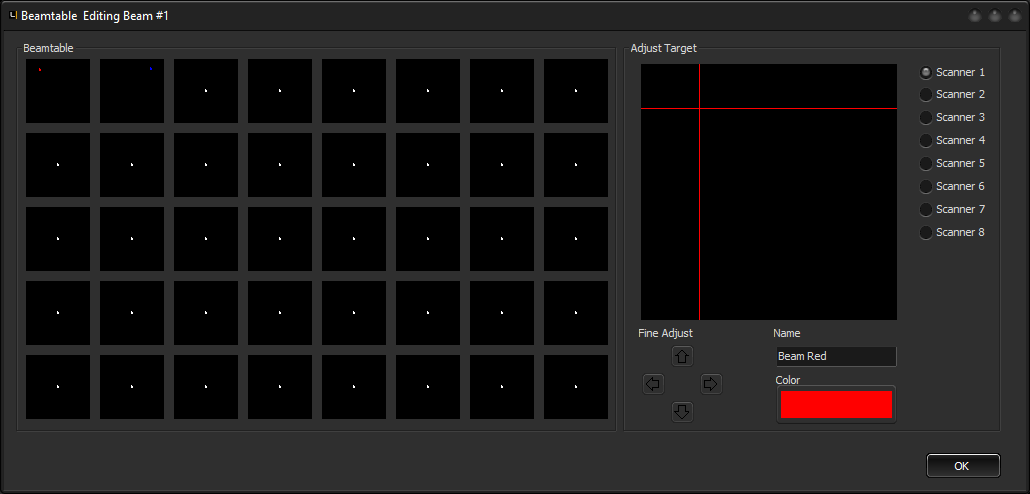Screen dimensions: 1030x494
Task: Activate Scanner 8 radio button
Action: [x=926, y=232]
